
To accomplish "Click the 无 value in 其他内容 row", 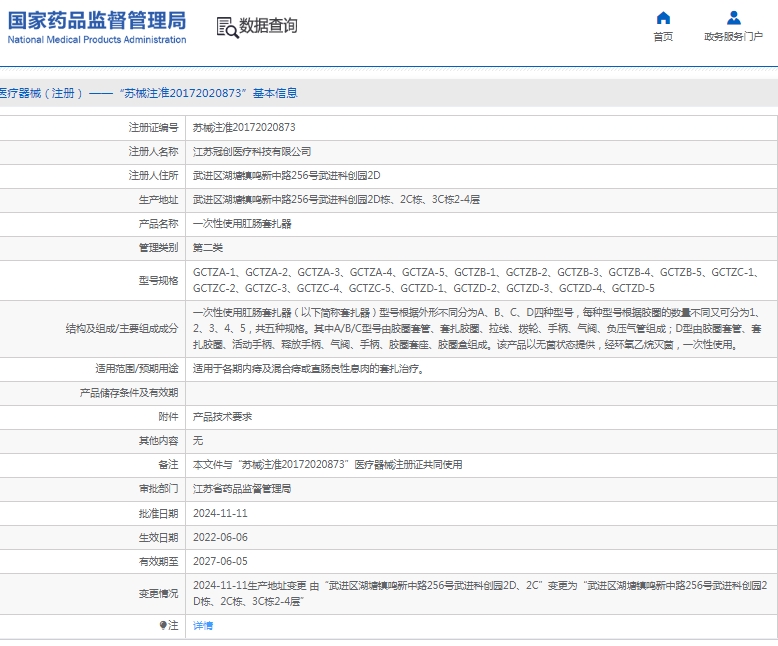I will (198, 441).
